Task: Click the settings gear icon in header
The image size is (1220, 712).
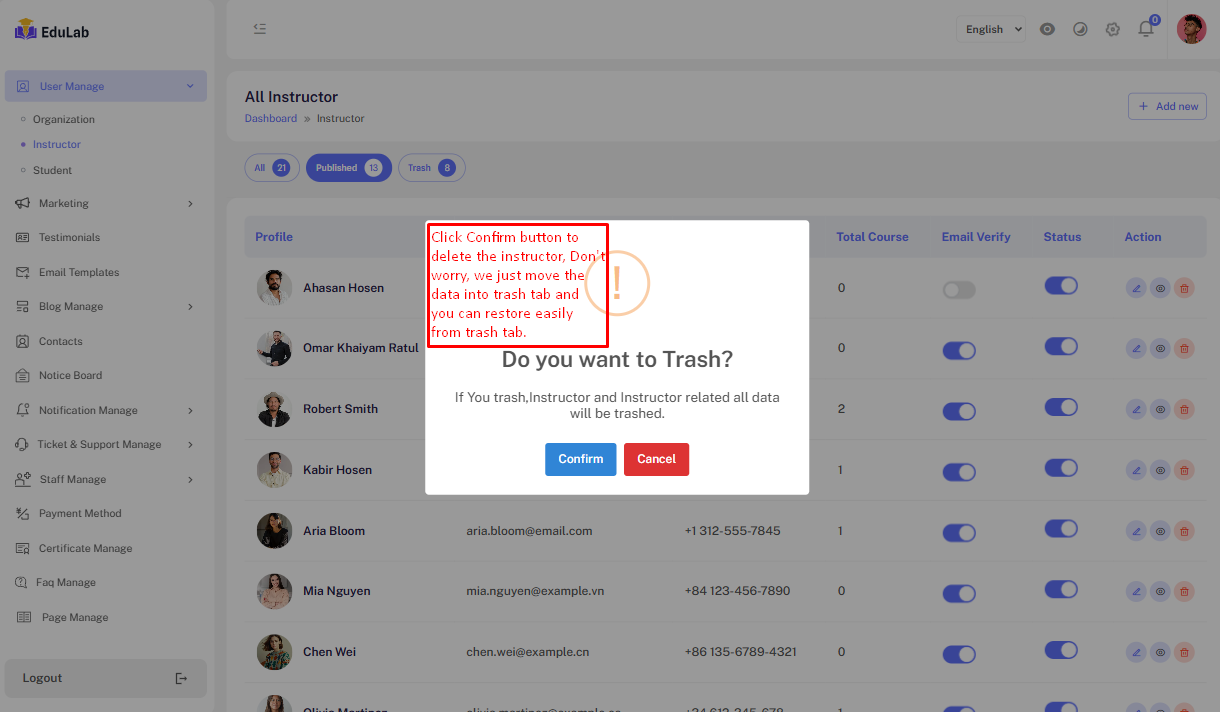Action: [x=1113, y=29]
